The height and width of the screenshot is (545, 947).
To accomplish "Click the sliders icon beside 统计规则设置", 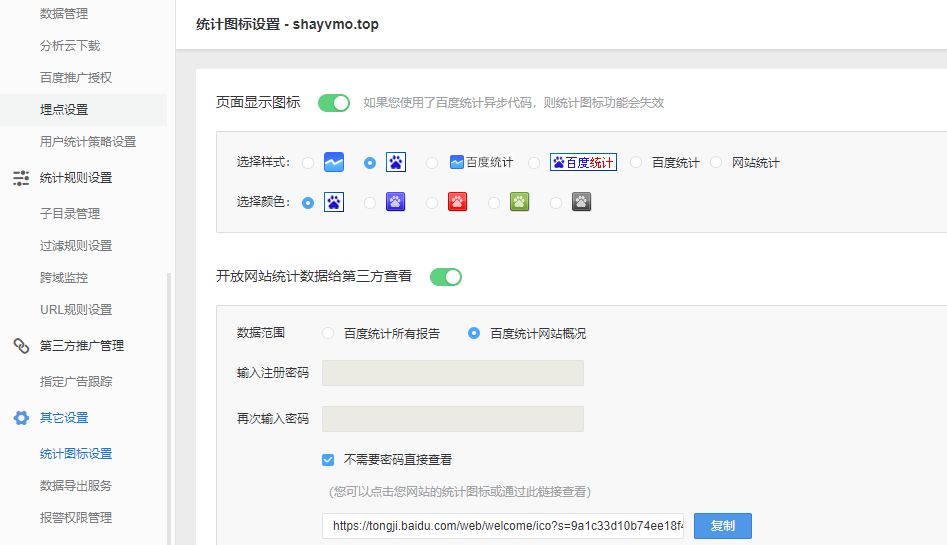I will pyautogui.click(x=21, y=178).
